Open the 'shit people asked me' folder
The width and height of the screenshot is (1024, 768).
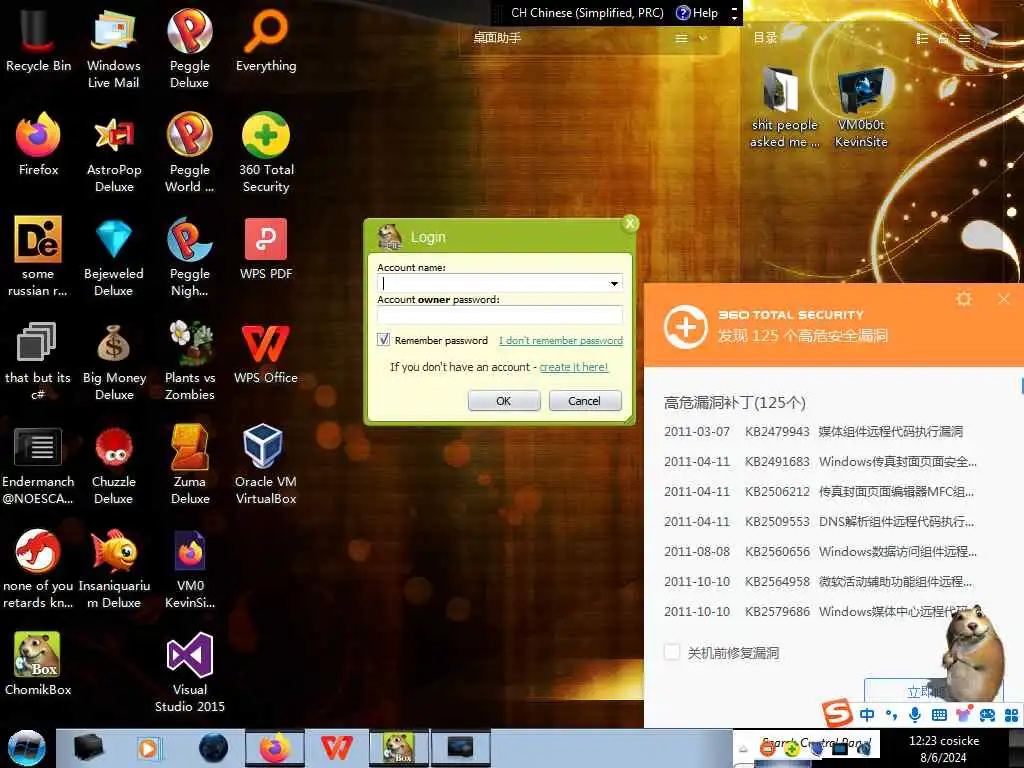[x=784, y=108]
